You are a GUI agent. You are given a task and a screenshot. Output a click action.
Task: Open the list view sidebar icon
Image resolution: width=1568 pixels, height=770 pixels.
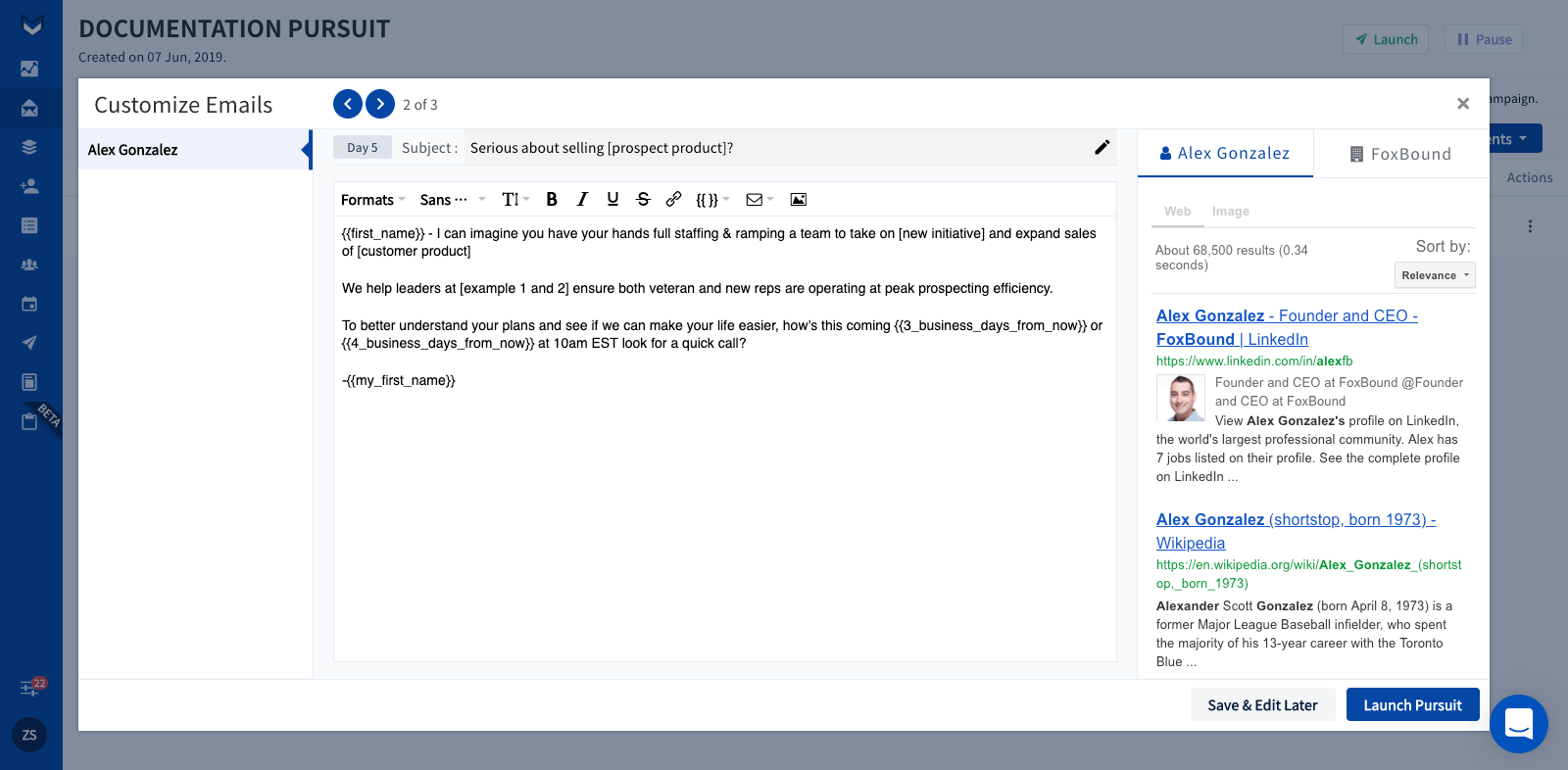click(29, 225)
